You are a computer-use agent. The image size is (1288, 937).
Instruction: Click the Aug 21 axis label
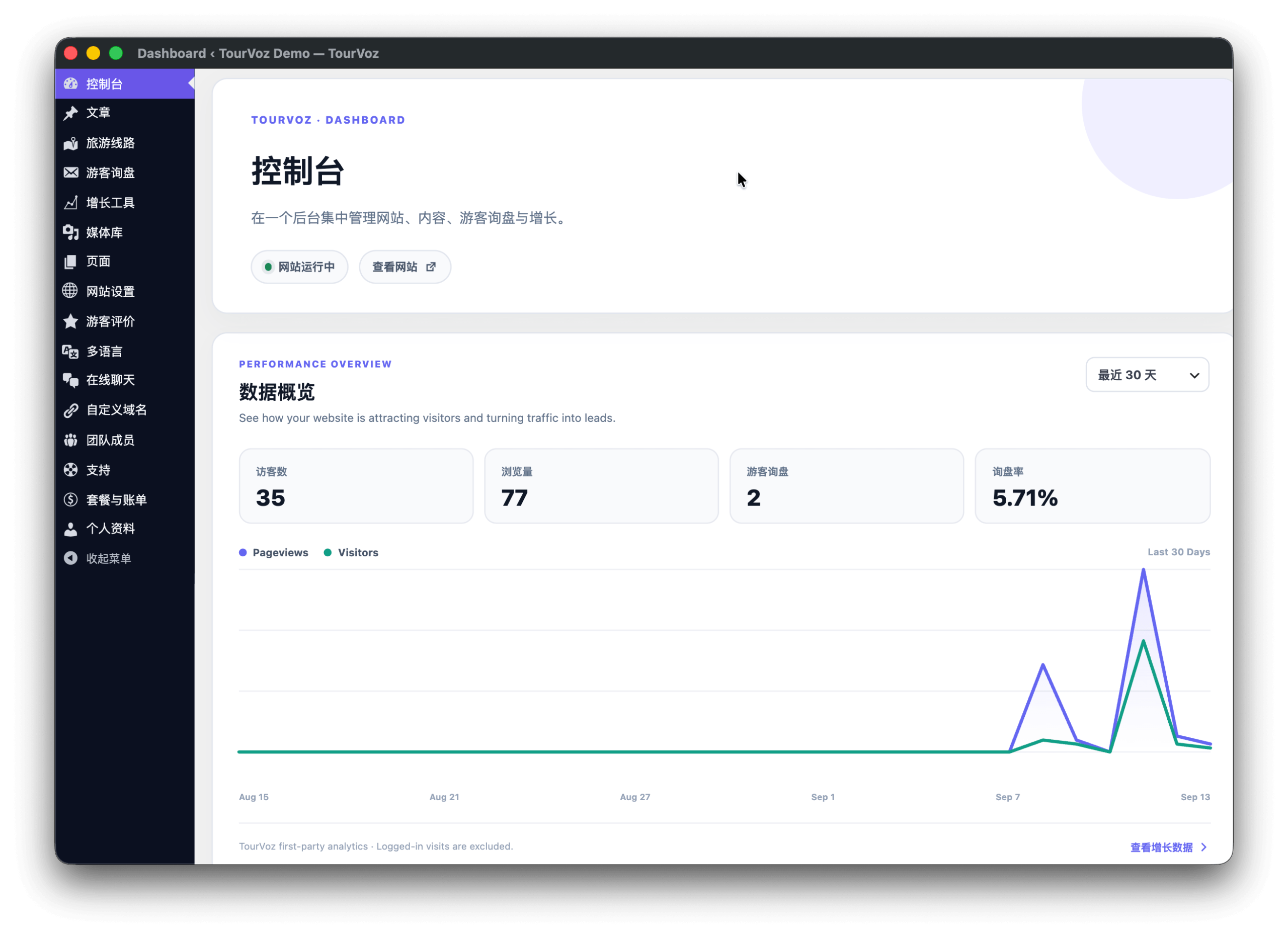444,797
